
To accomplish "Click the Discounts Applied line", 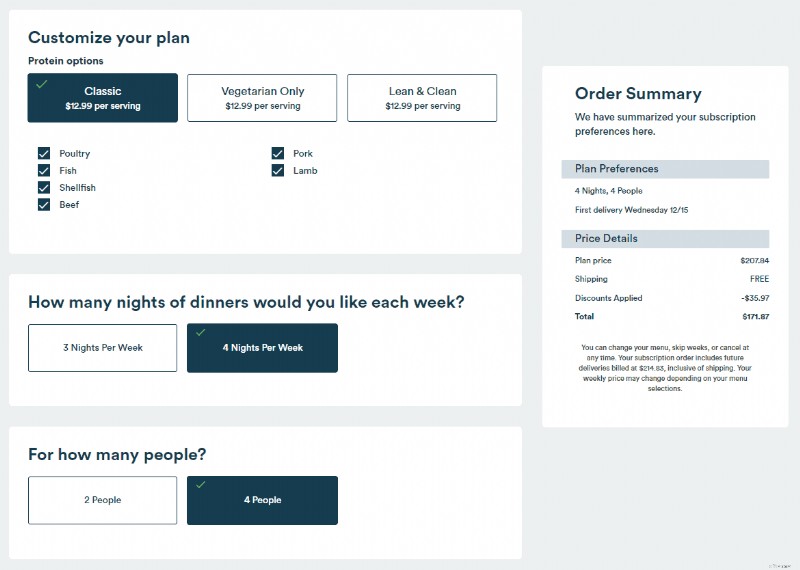I will pyautogui.click(x=672, y=298).
